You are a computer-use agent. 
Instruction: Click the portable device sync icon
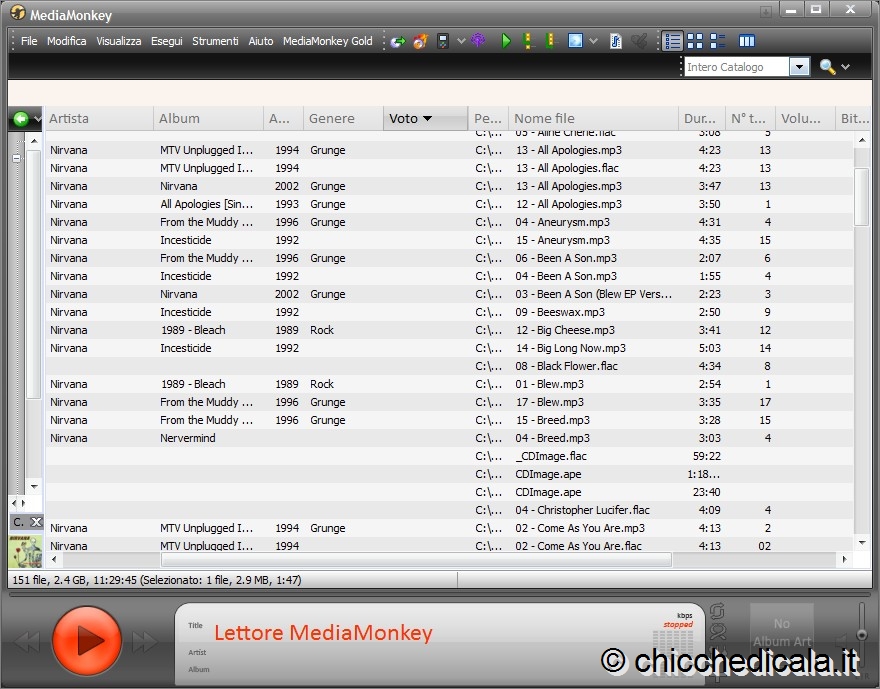(x=443, y=41)
